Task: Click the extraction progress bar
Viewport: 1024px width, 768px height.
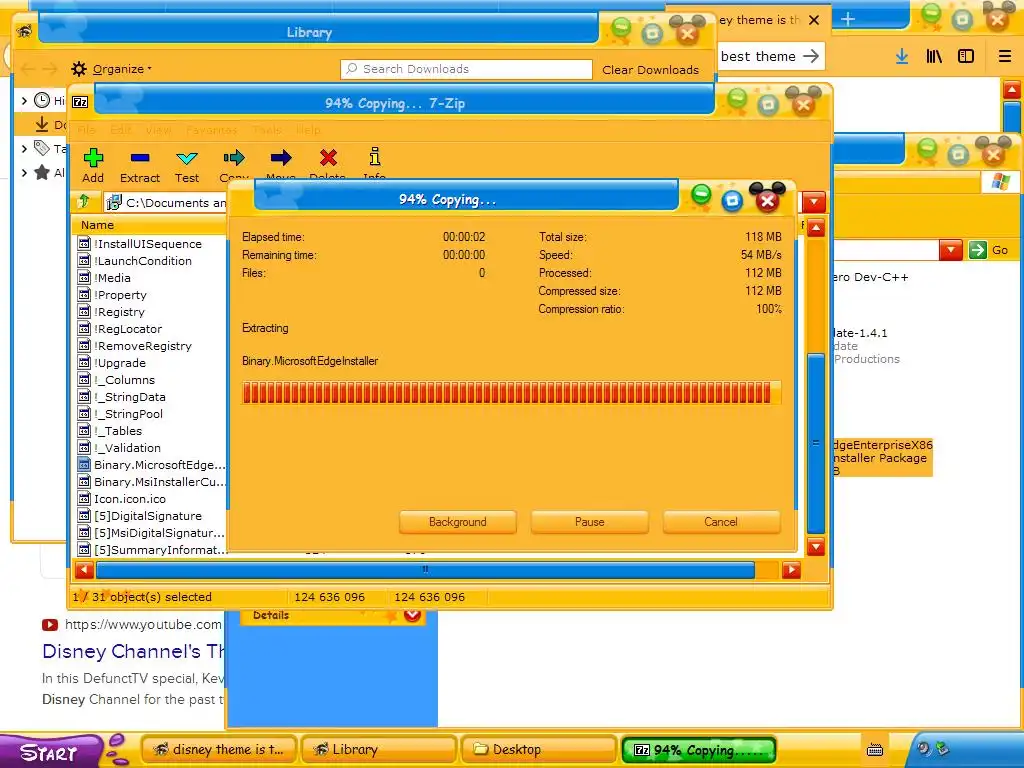Action: (511, 392)
